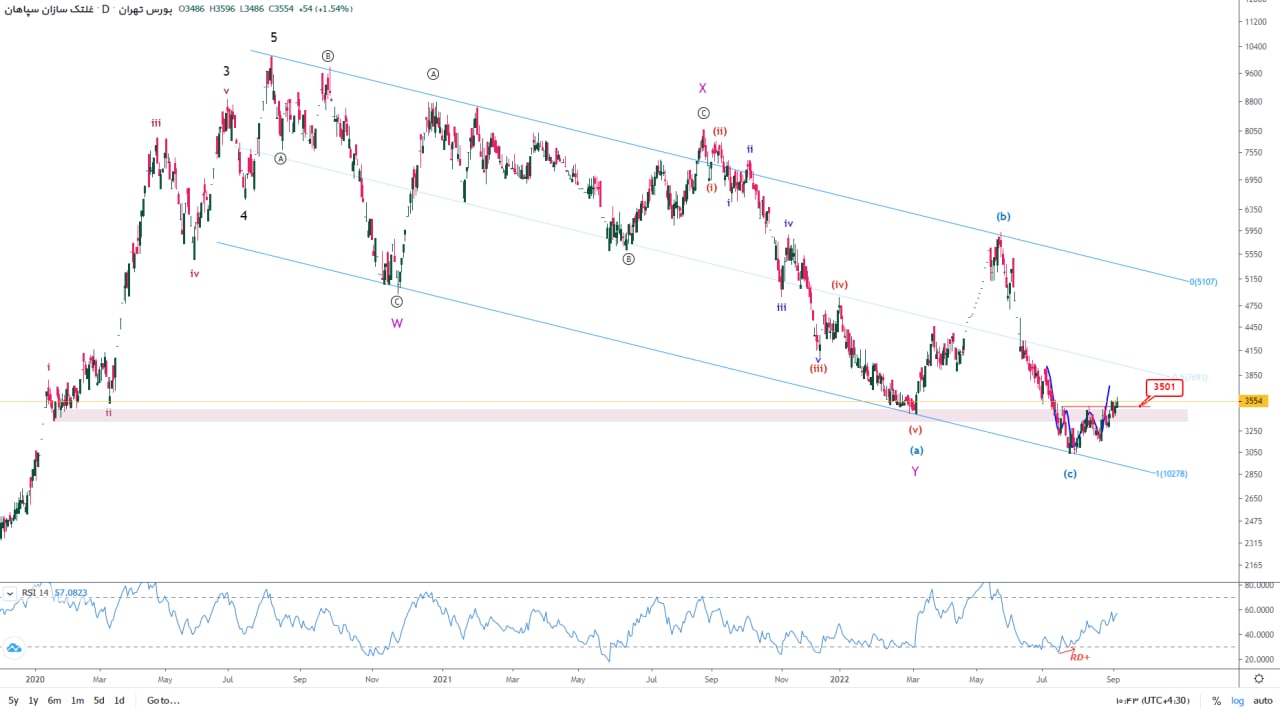The image size is (1280, 714).
Task: Set time range to 5y
Action: coord(12,701)
